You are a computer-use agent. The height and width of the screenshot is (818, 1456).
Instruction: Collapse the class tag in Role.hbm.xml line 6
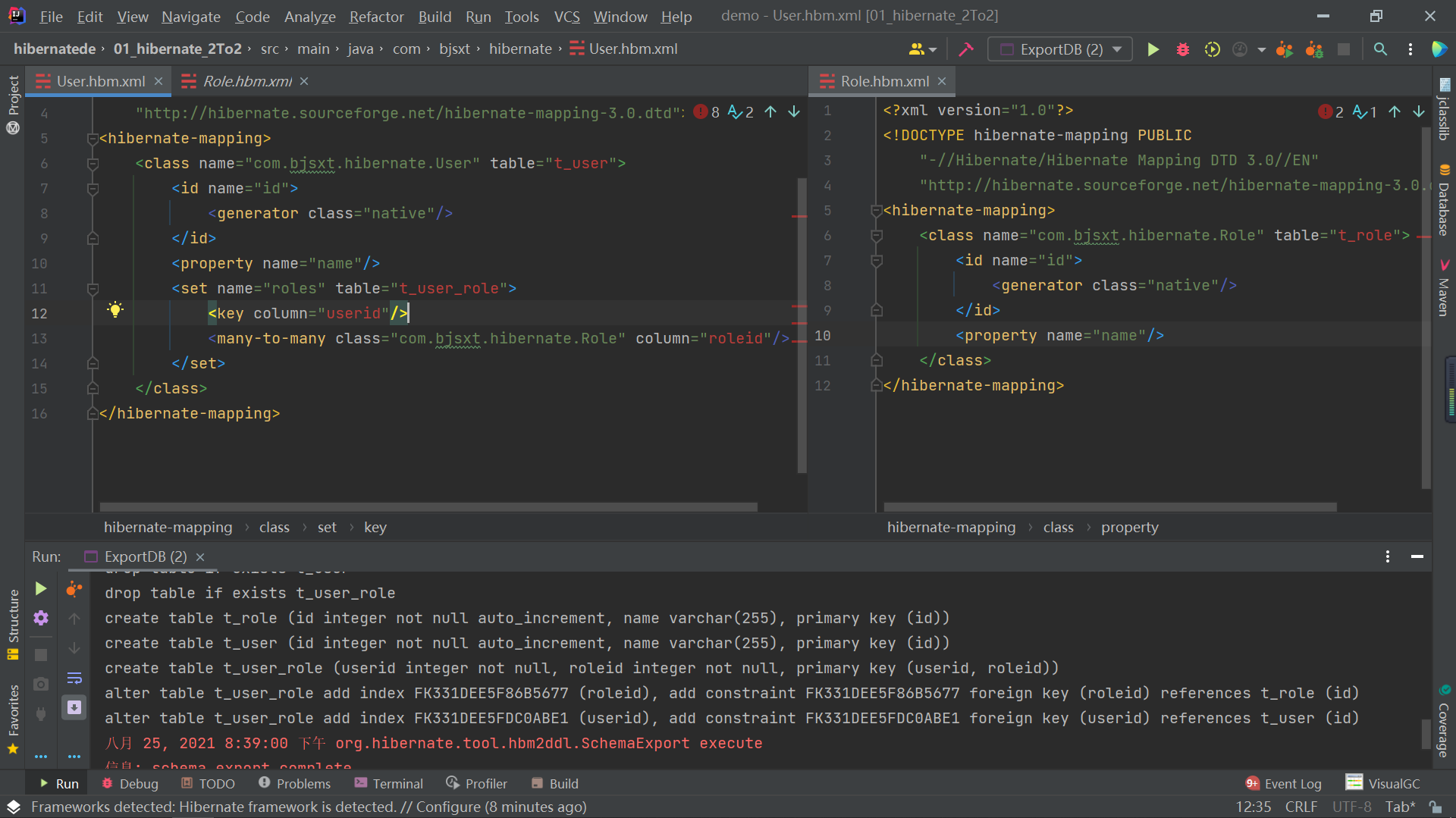877,236
